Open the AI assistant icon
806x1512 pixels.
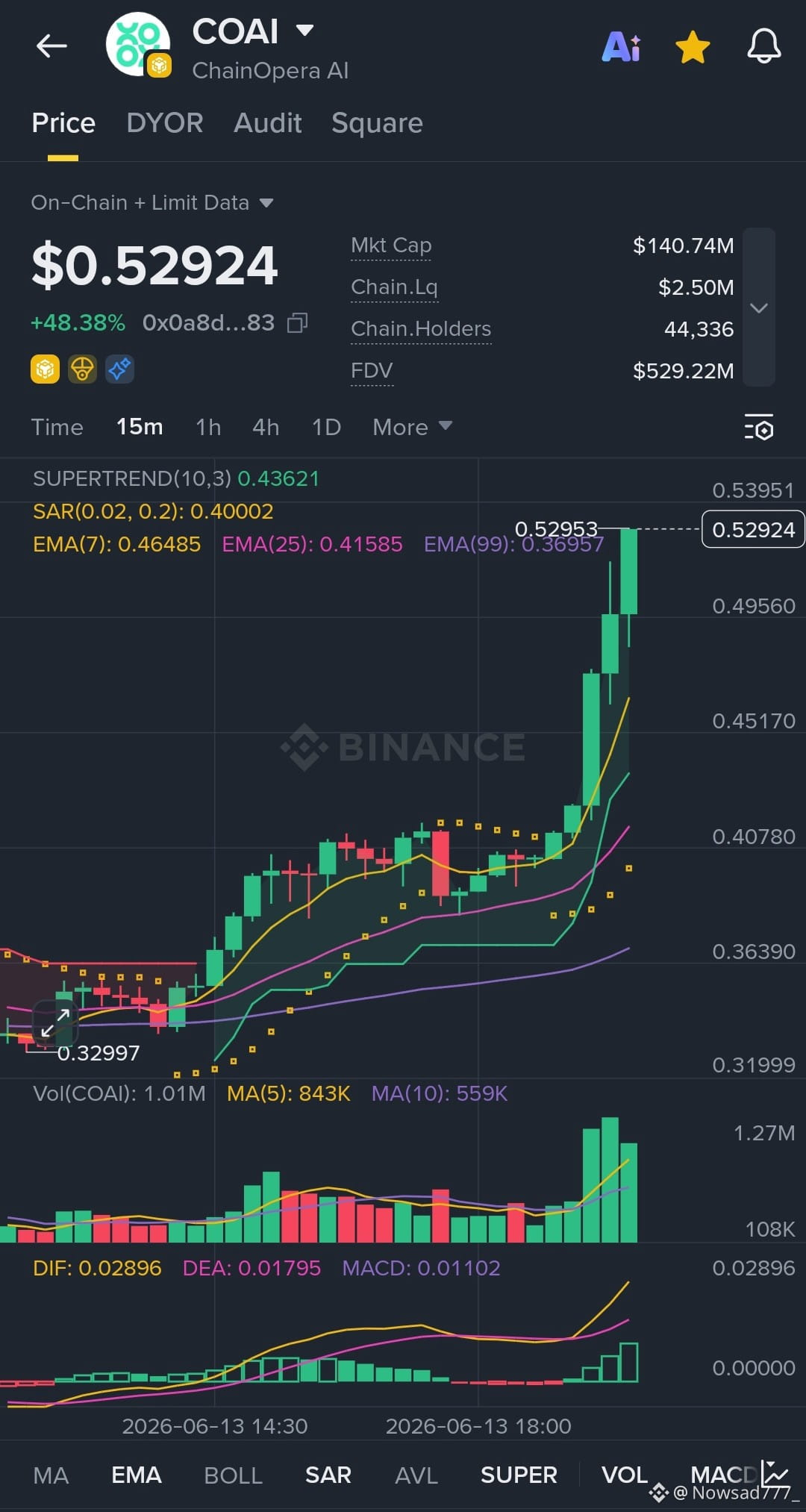[621, 47]
